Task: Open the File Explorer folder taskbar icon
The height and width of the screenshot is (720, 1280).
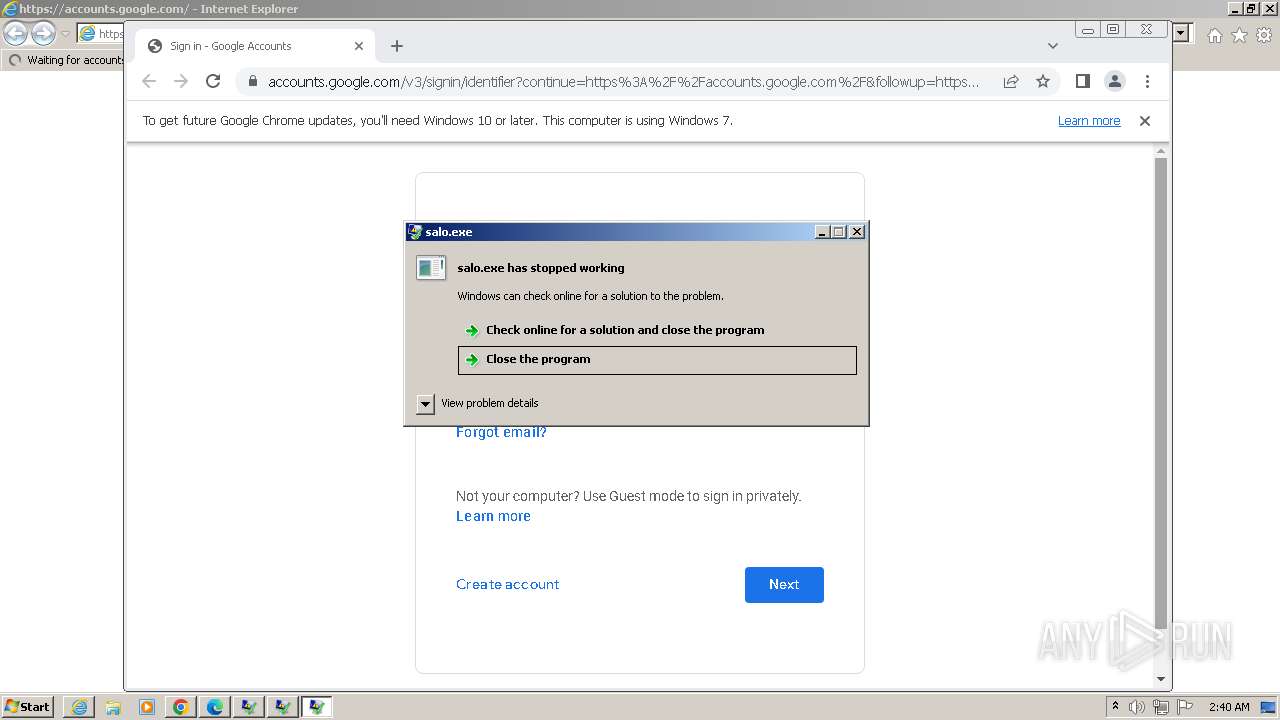Action: [x=113, y=707]
